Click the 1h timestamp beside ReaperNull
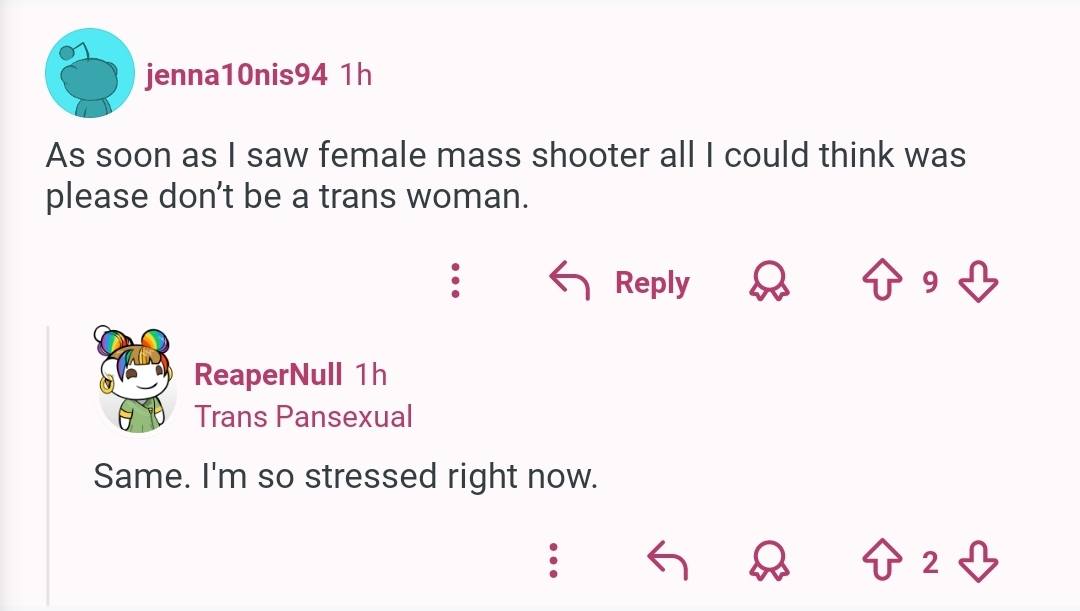This screenshot has width=1080, height=611. tap(370, 375)
